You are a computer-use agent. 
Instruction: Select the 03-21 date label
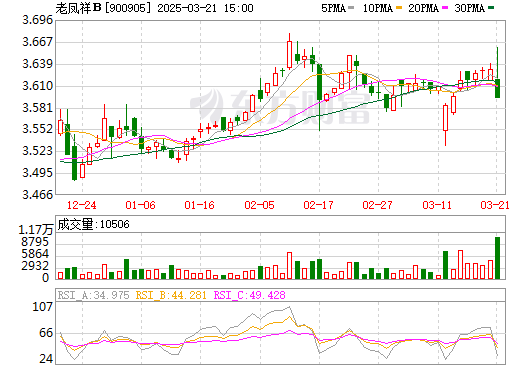tap(495, 205)
